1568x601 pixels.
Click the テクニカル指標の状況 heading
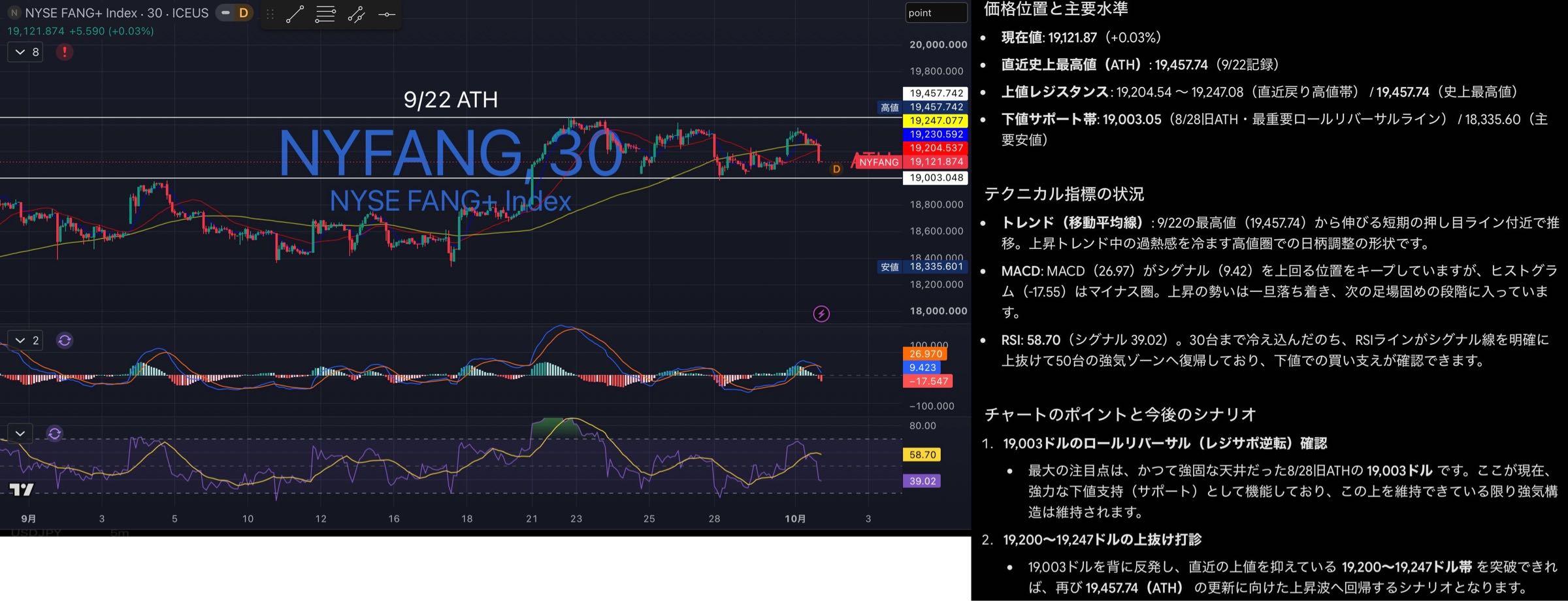(x=1064, y=194)
